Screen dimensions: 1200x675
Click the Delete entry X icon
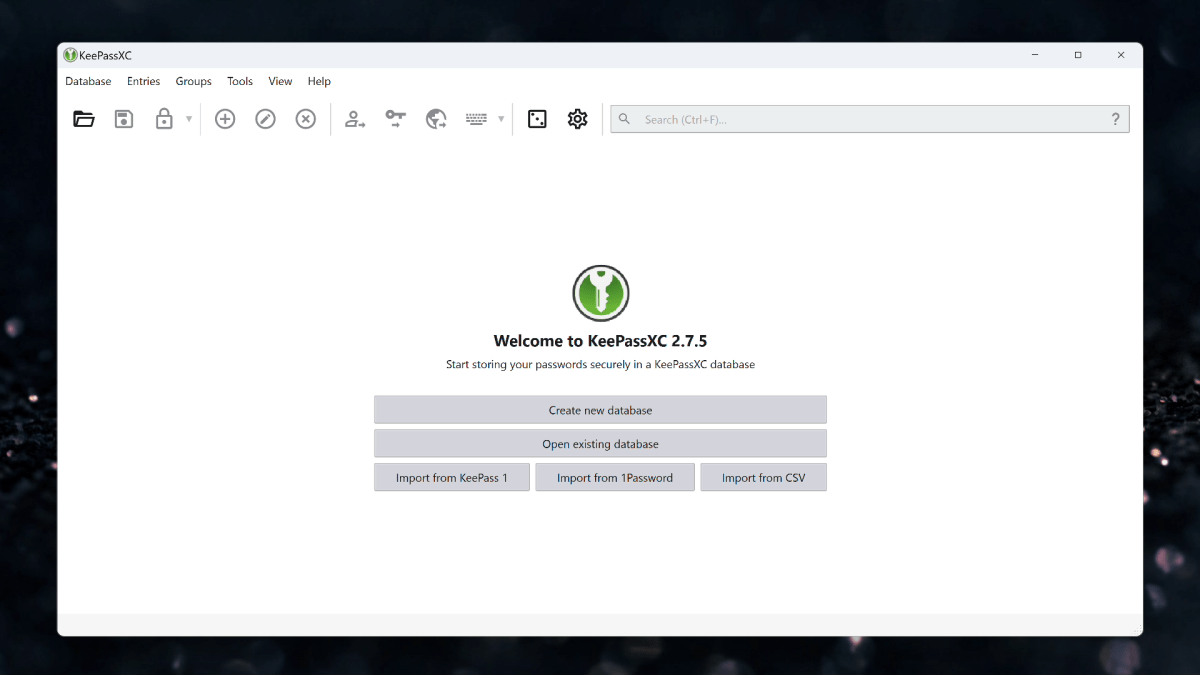(x=306, y=119)
